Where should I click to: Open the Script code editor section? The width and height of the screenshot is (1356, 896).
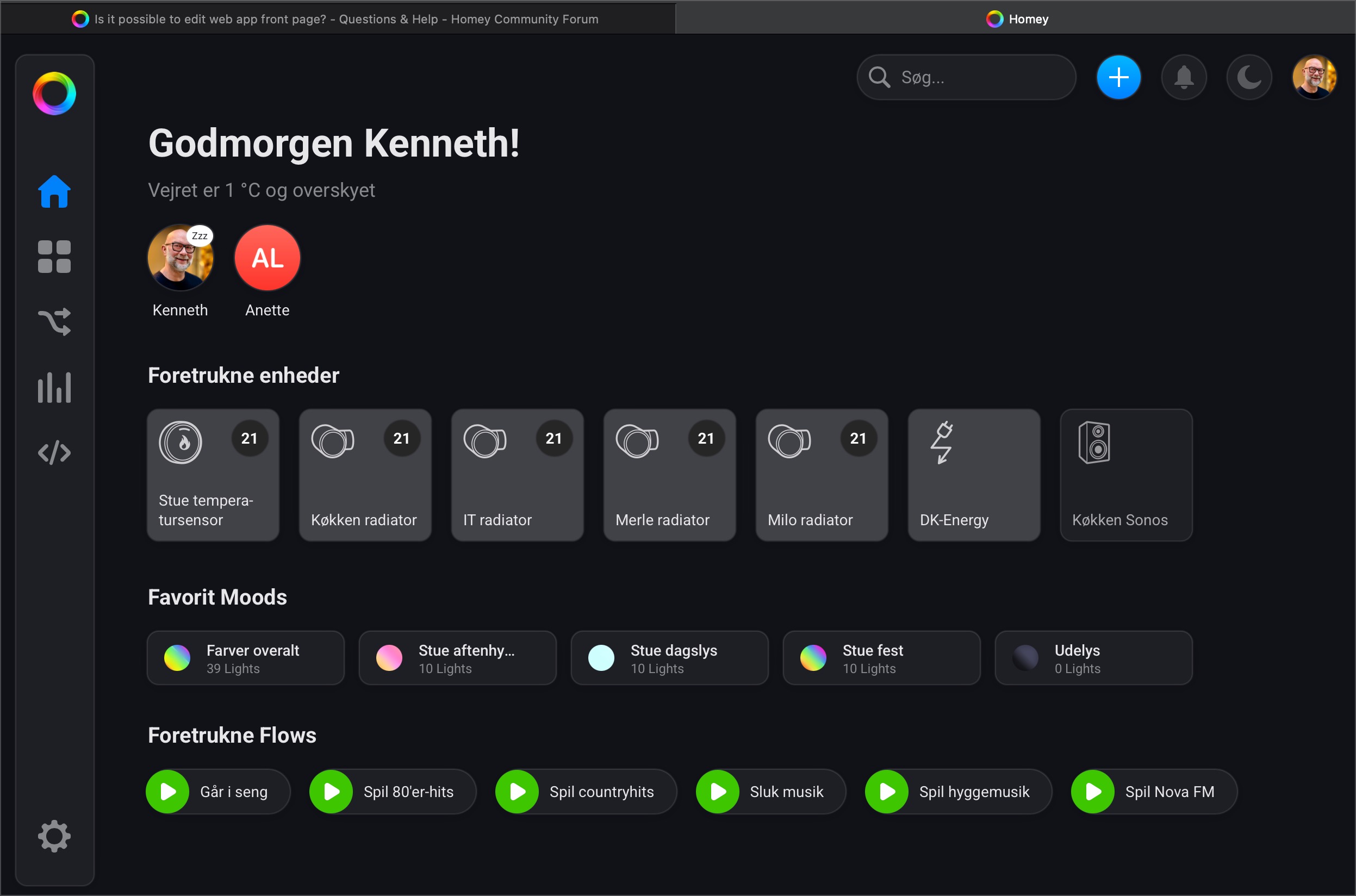[x=54, y=452]
